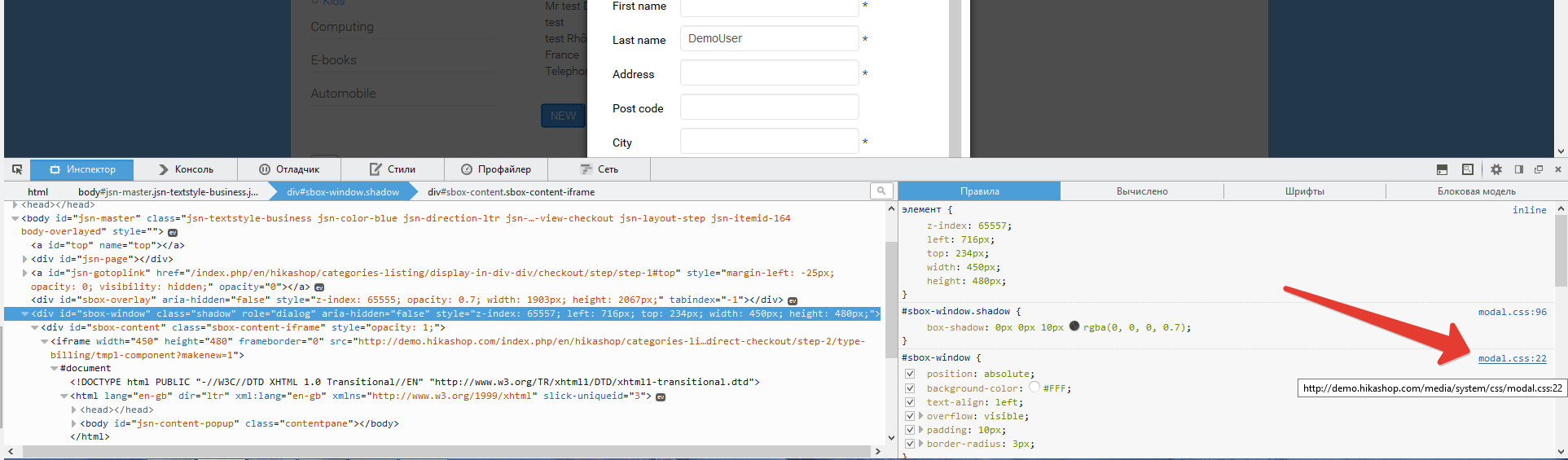Open the modal.css:22 source link

click(1512, 358)
